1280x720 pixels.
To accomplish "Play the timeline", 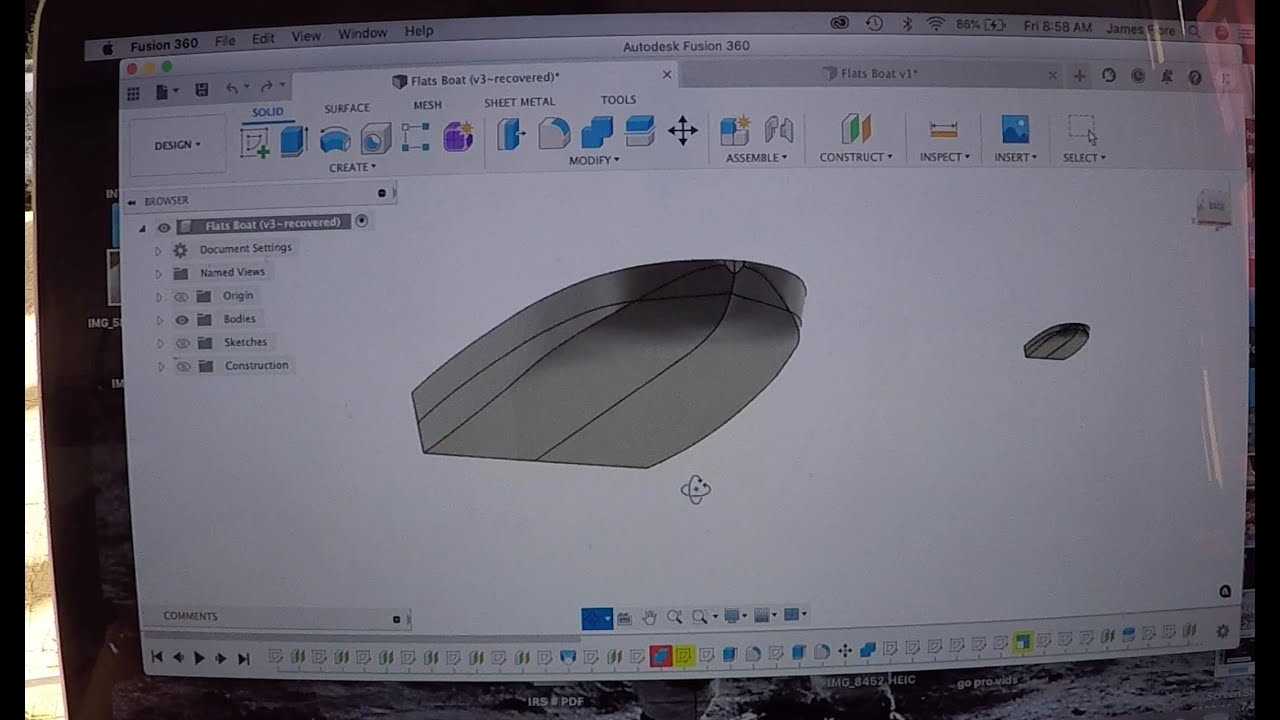I will [x=199, y=657].
